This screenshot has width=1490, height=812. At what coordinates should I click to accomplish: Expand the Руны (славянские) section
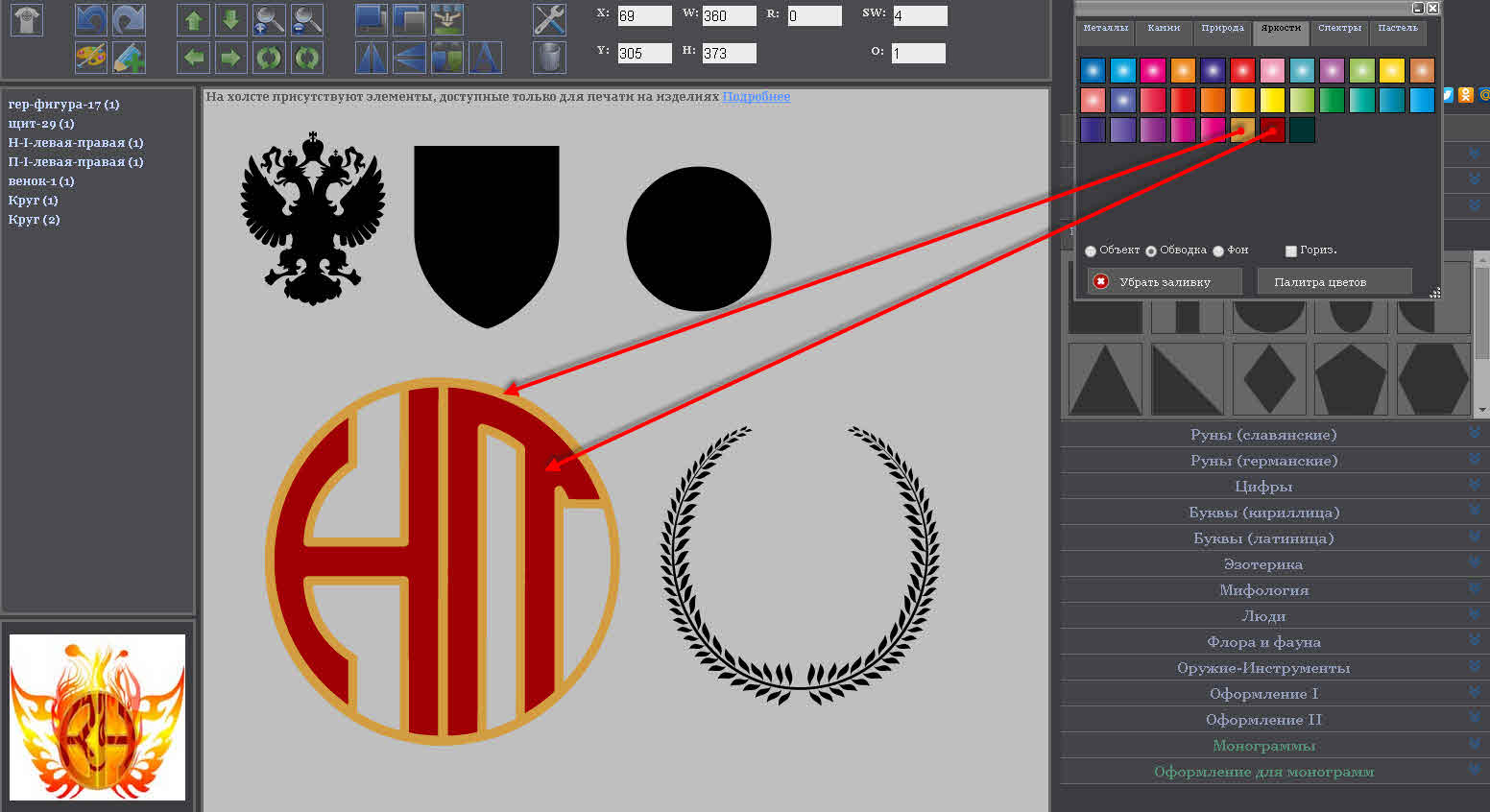pos(1275,435)
